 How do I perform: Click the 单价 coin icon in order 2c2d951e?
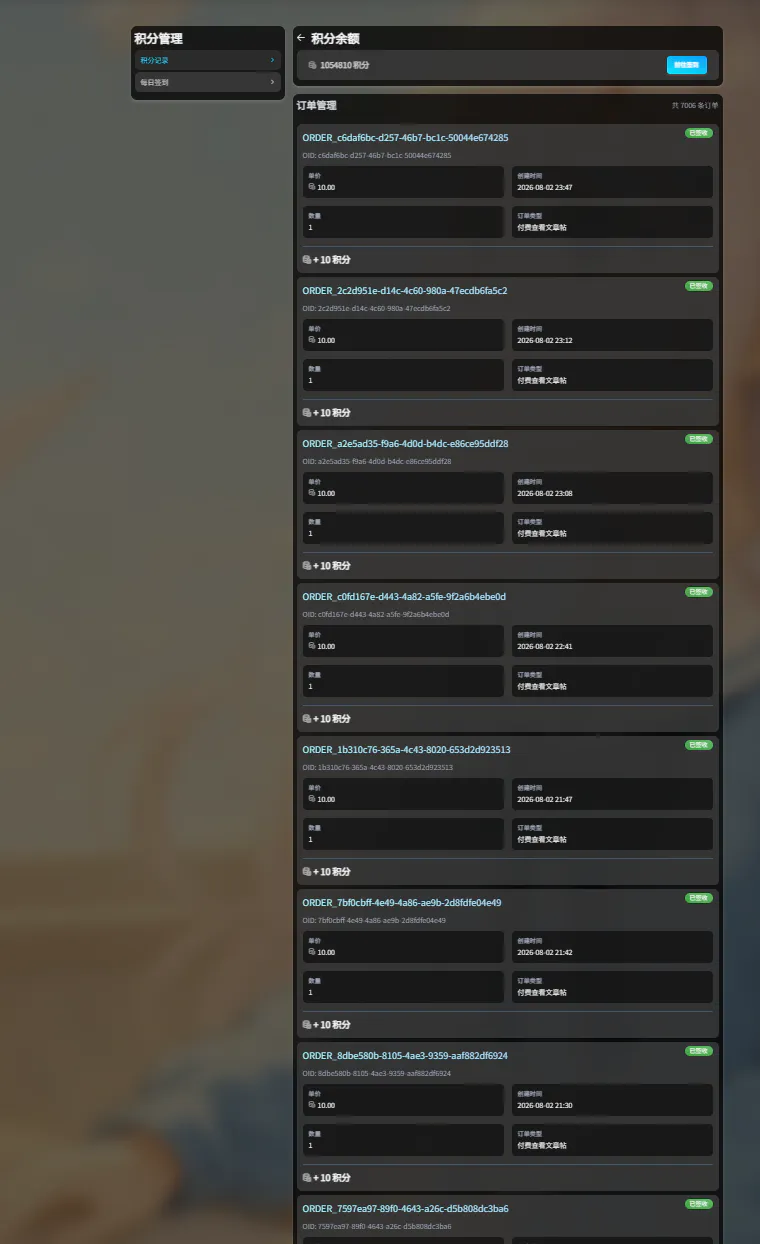pos(312,340)
